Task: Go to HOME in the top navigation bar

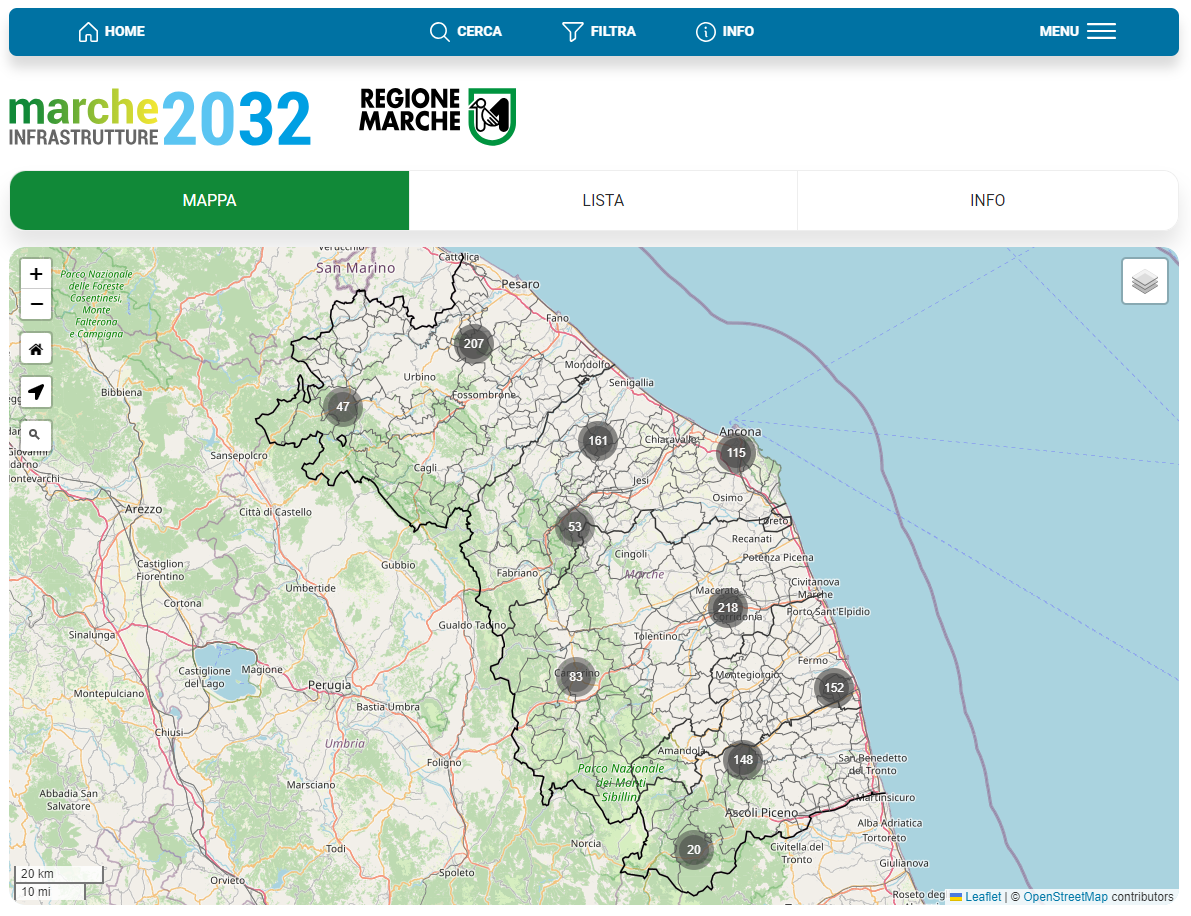Action: click(x=112, y=31)
